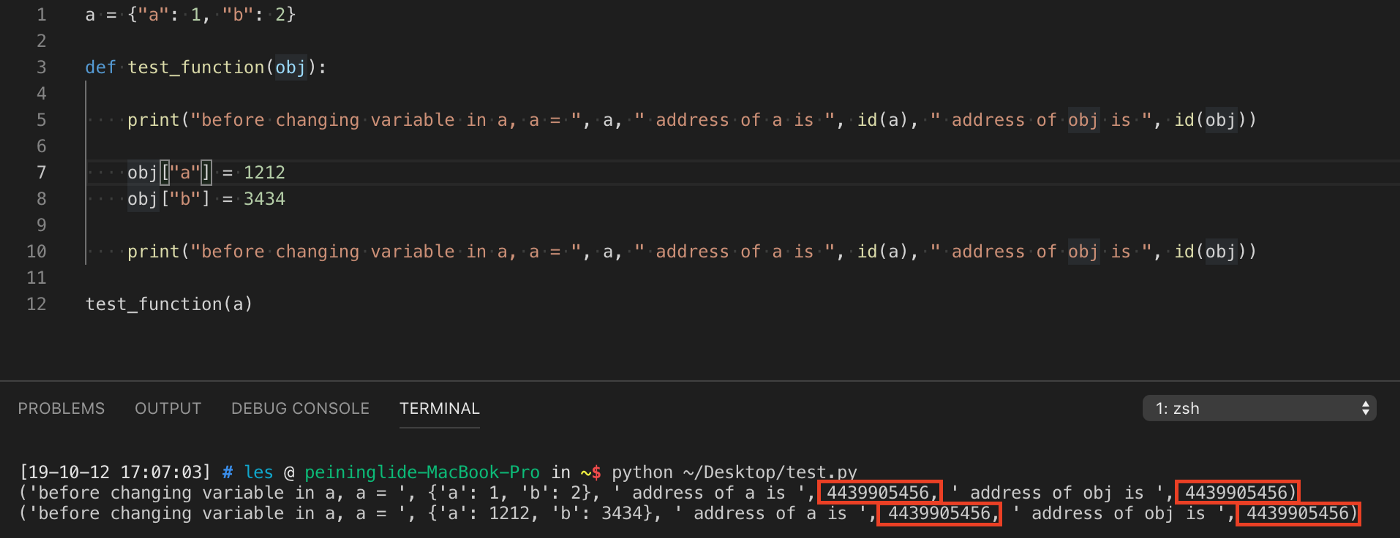Image resolution: width=1400 pixels, height=538 pixels.
Task: Click the test_function(a) call on line 12
Action: tap(169, 304)
